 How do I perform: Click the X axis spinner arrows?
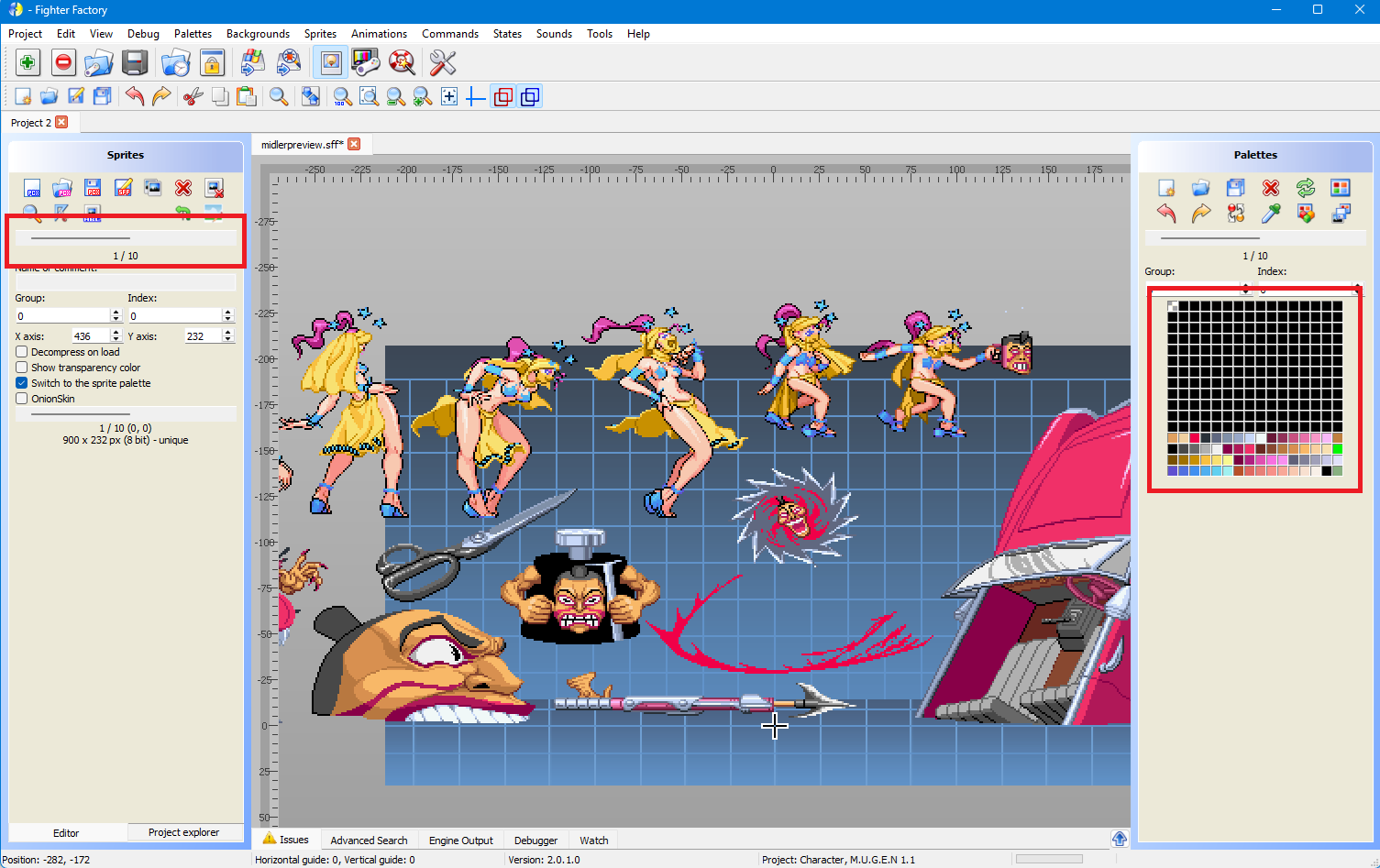pos(116,336)
